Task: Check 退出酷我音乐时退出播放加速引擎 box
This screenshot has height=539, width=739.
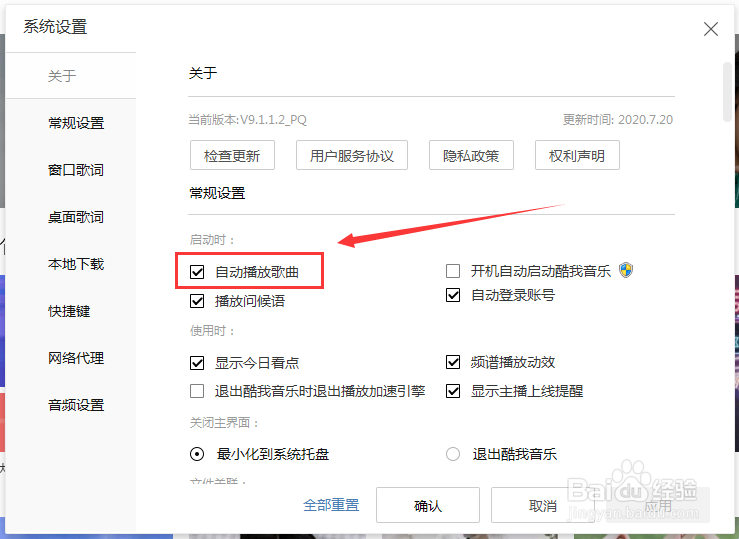Action: pyautogui.click(x=197, y=391)
